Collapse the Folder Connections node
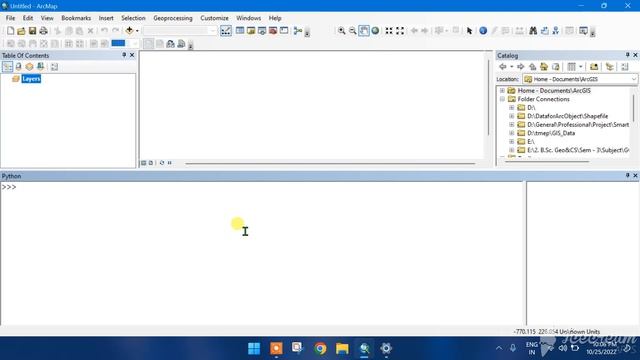Image resolution: width=640 pixels, height=360 pixels. tap(502, 99)
